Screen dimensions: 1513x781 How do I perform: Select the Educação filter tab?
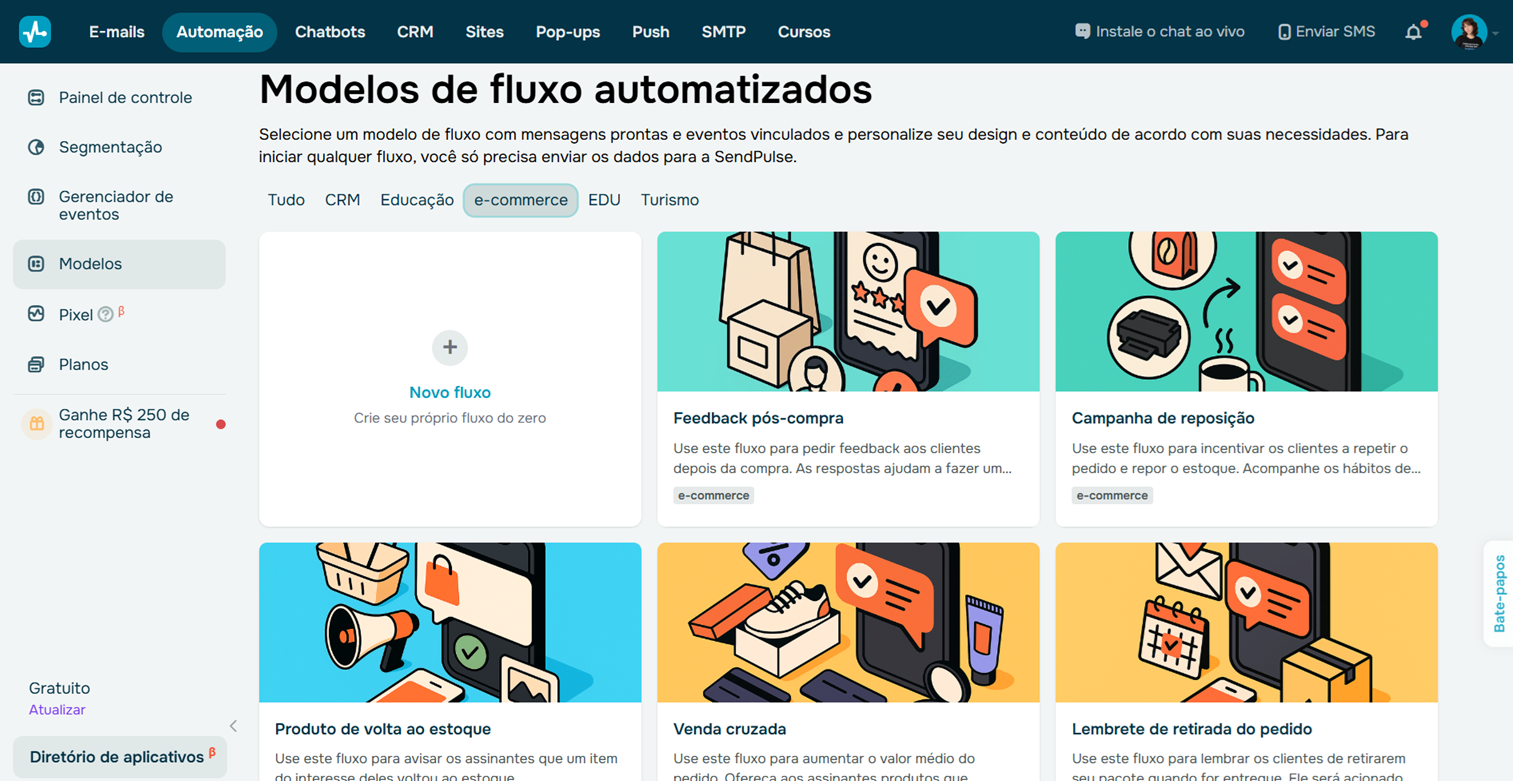[417, 200]
